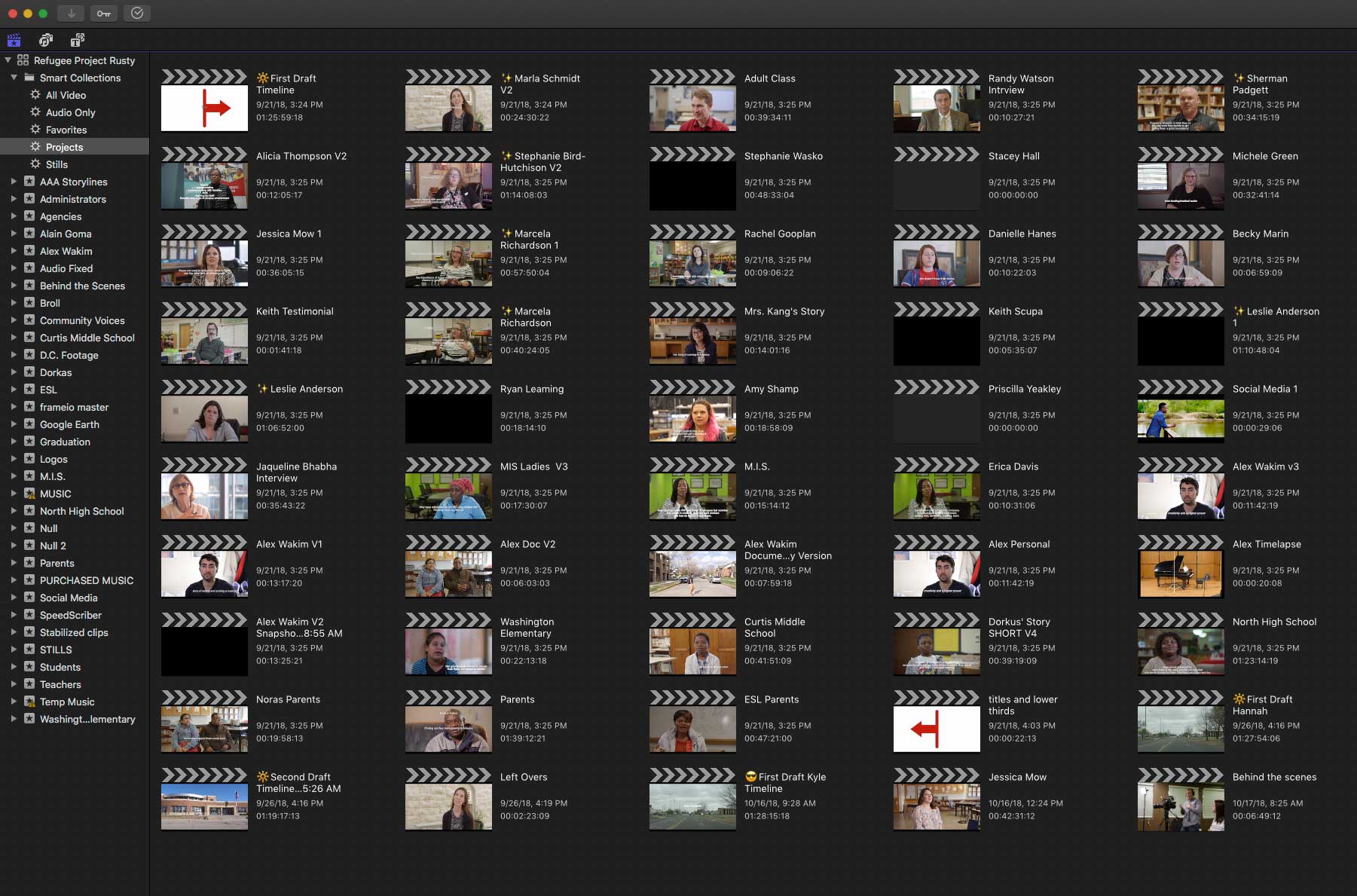Select the Audio Fixed event

click(75, 268)
